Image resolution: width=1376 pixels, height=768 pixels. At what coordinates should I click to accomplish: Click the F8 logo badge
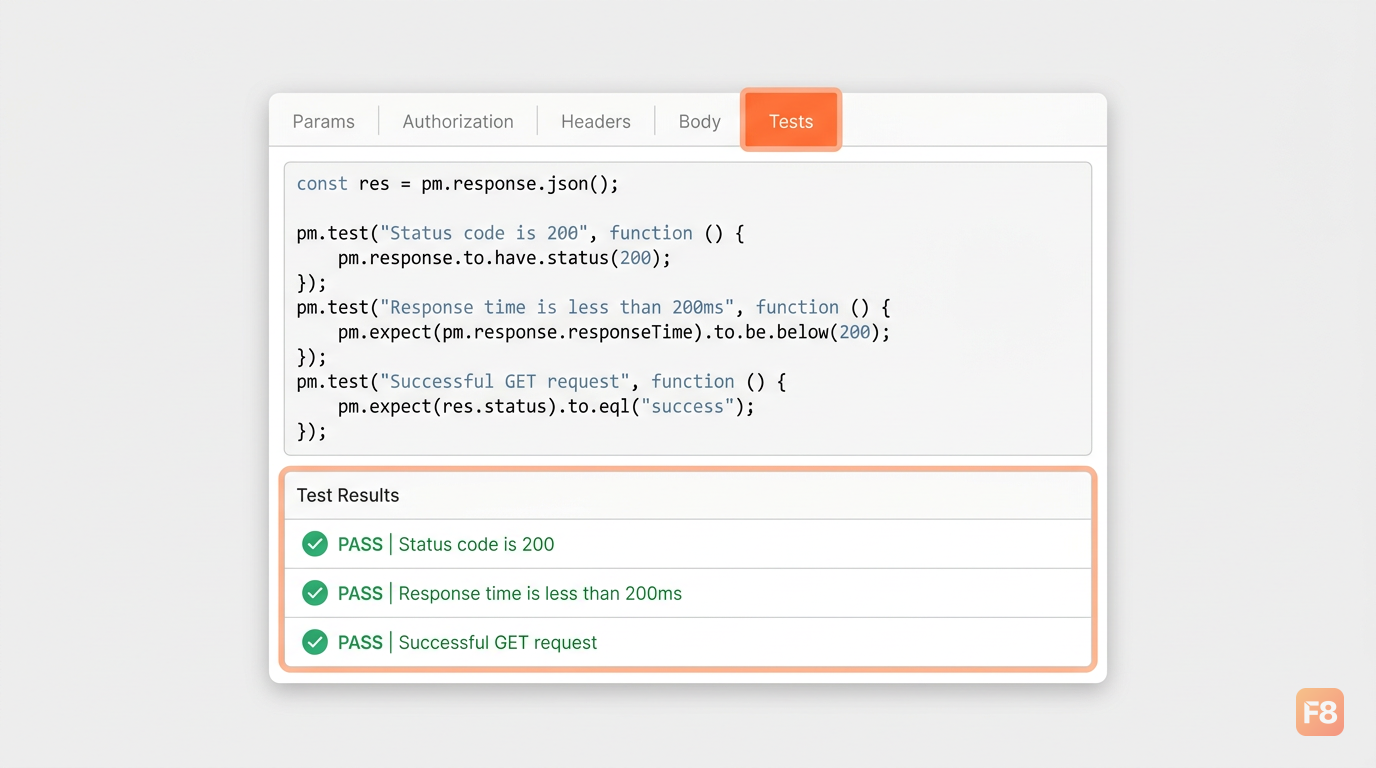tap(1320, 712)
